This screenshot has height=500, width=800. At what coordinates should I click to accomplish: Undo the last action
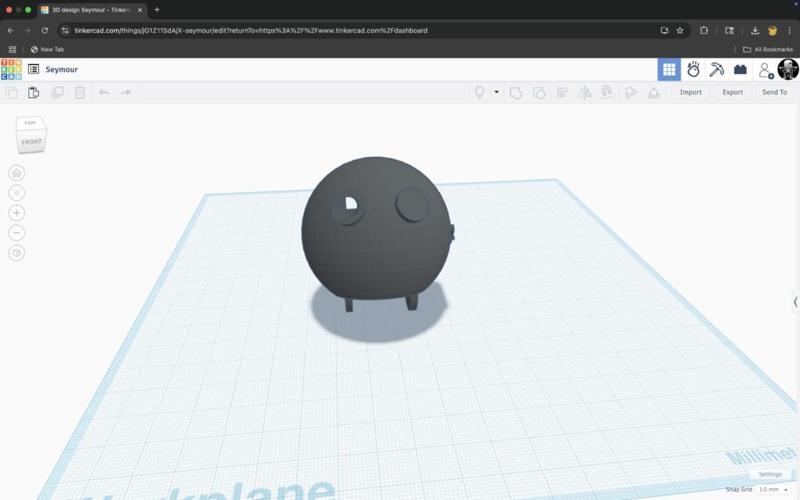pyautogui.click(x=104, y=92)
